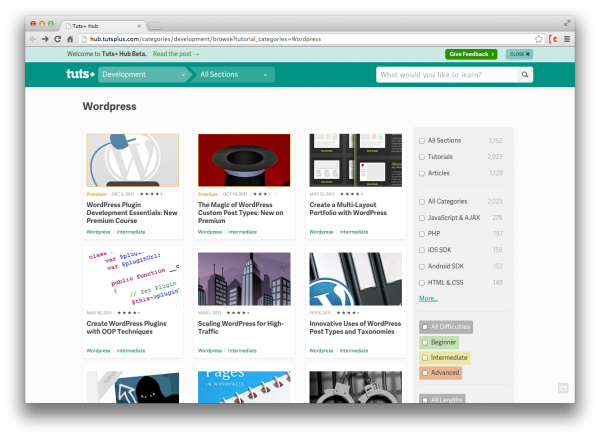Screen dimensions: 600x438
Task: Expand more categories via More link
Action: tap(428, 298)
